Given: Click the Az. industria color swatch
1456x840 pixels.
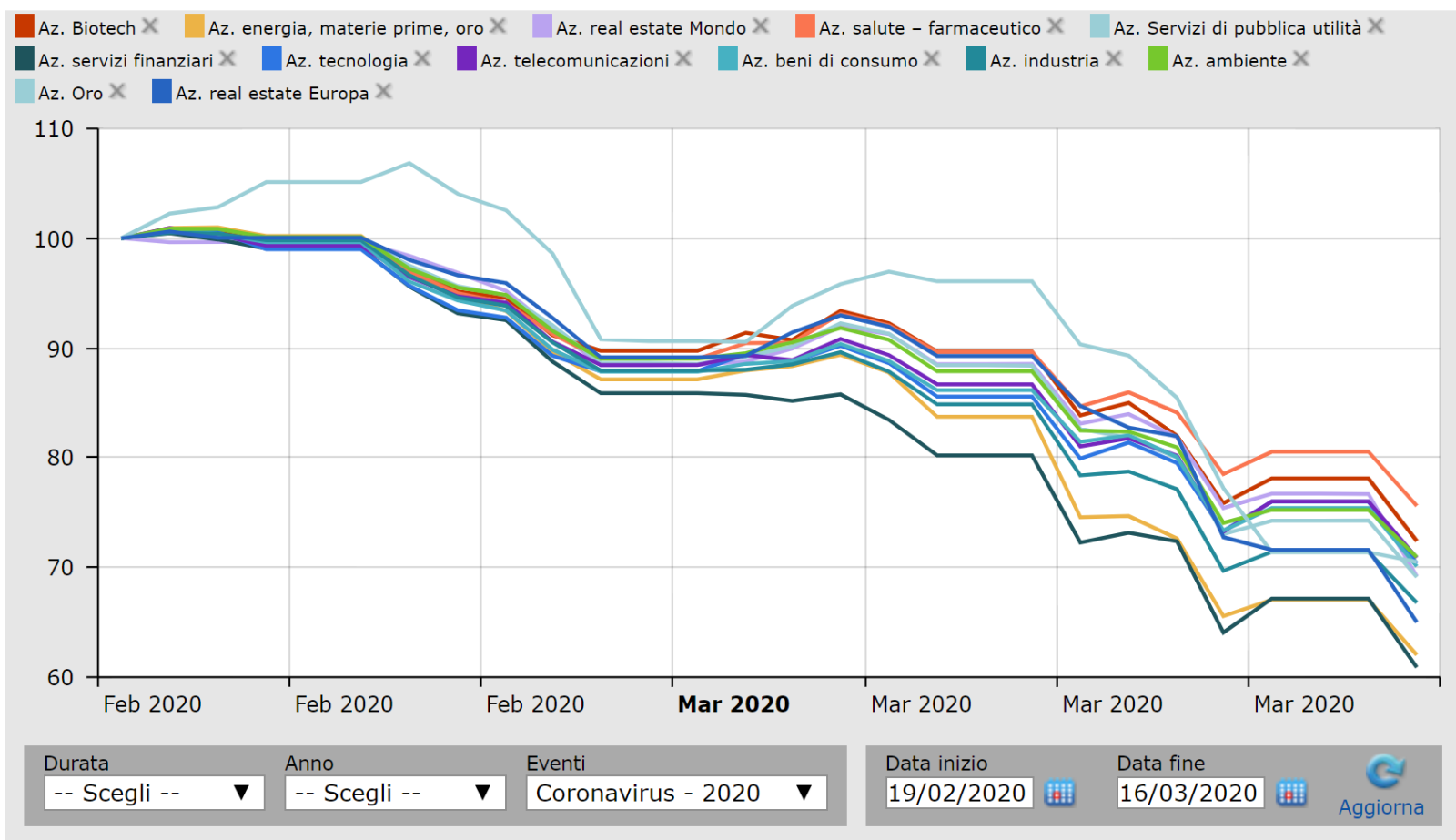Looking at the screenshot, I should pos(976,59).
